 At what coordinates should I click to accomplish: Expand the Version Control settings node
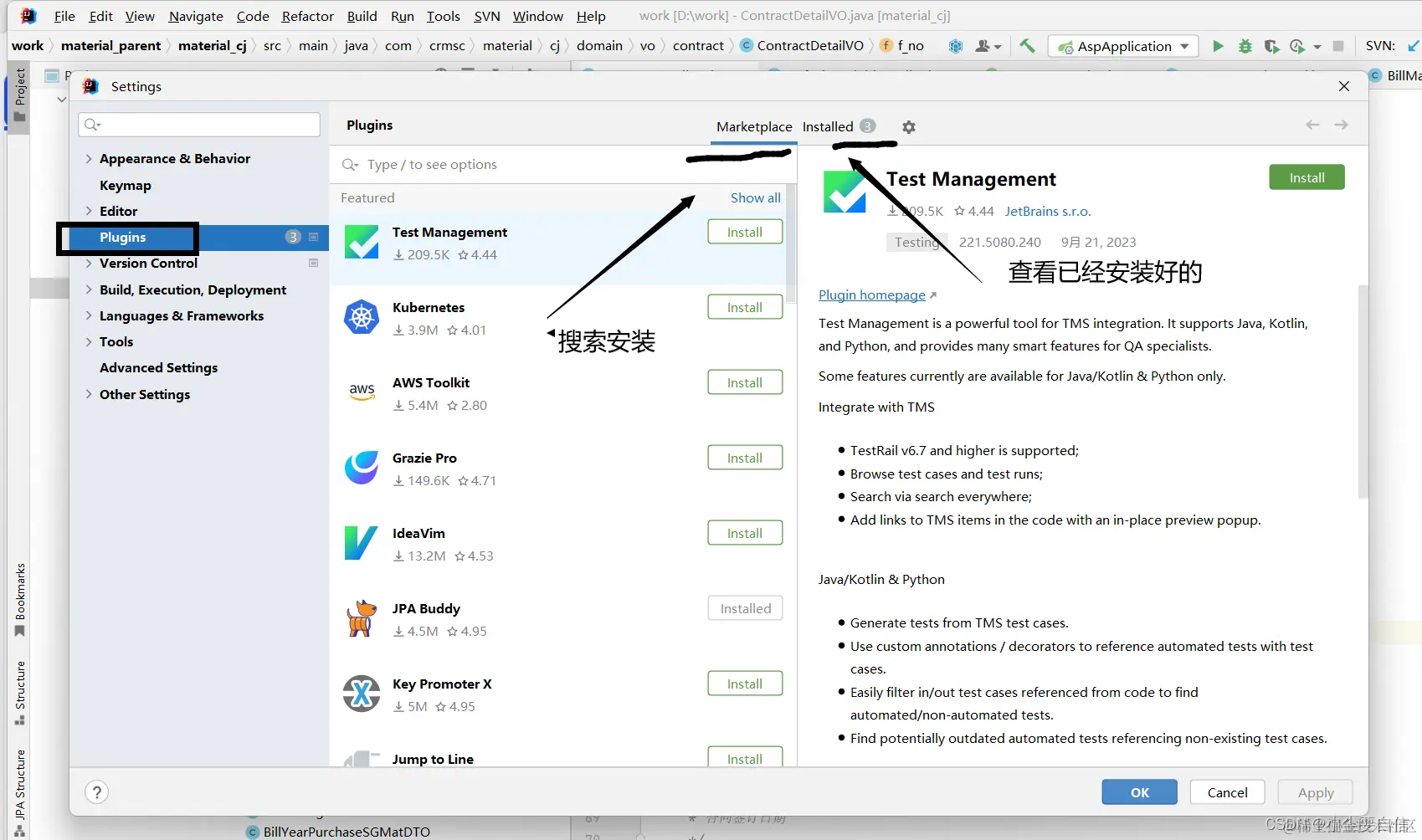coord(89,263)
